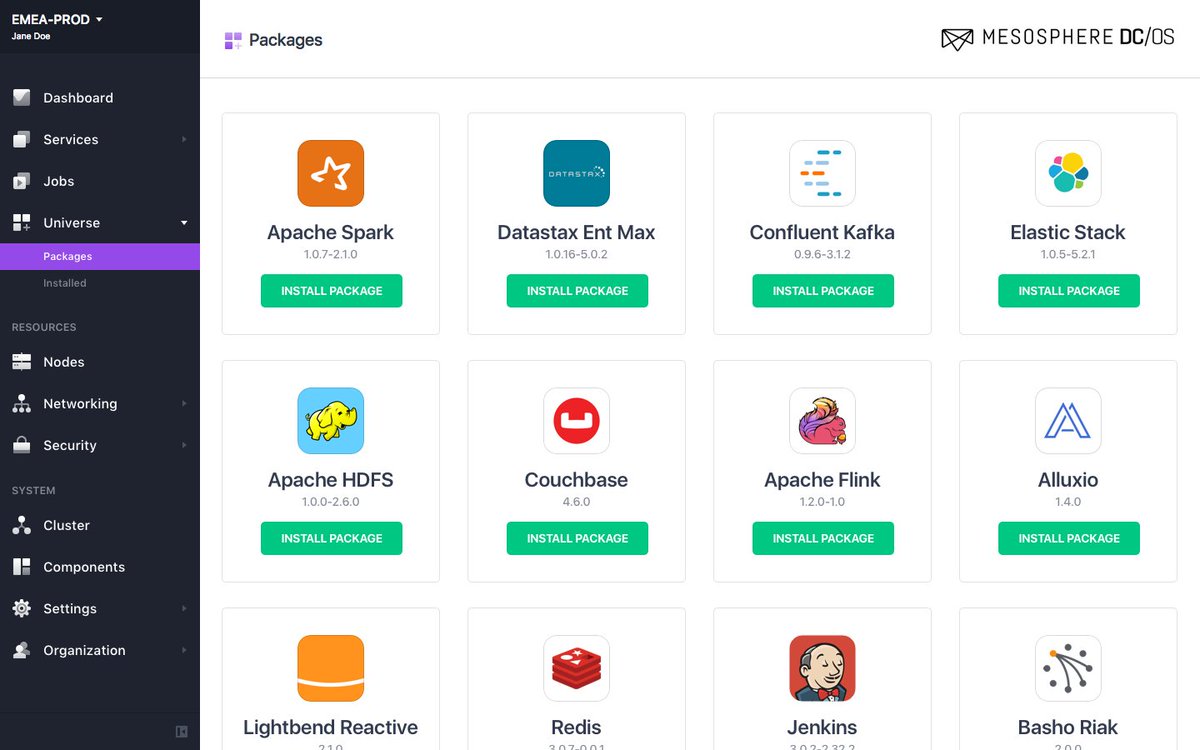Open the EMEA-PROD cluster dropdown

click(57, 19)
